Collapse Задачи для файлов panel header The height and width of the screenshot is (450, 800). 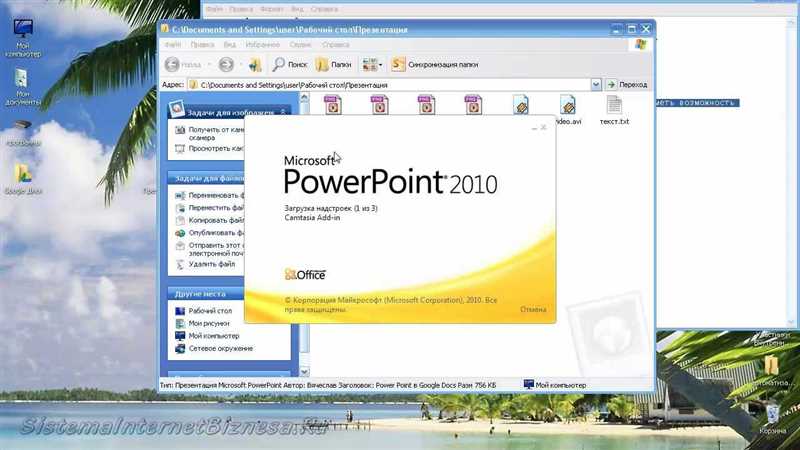click(x=206, y=178)
